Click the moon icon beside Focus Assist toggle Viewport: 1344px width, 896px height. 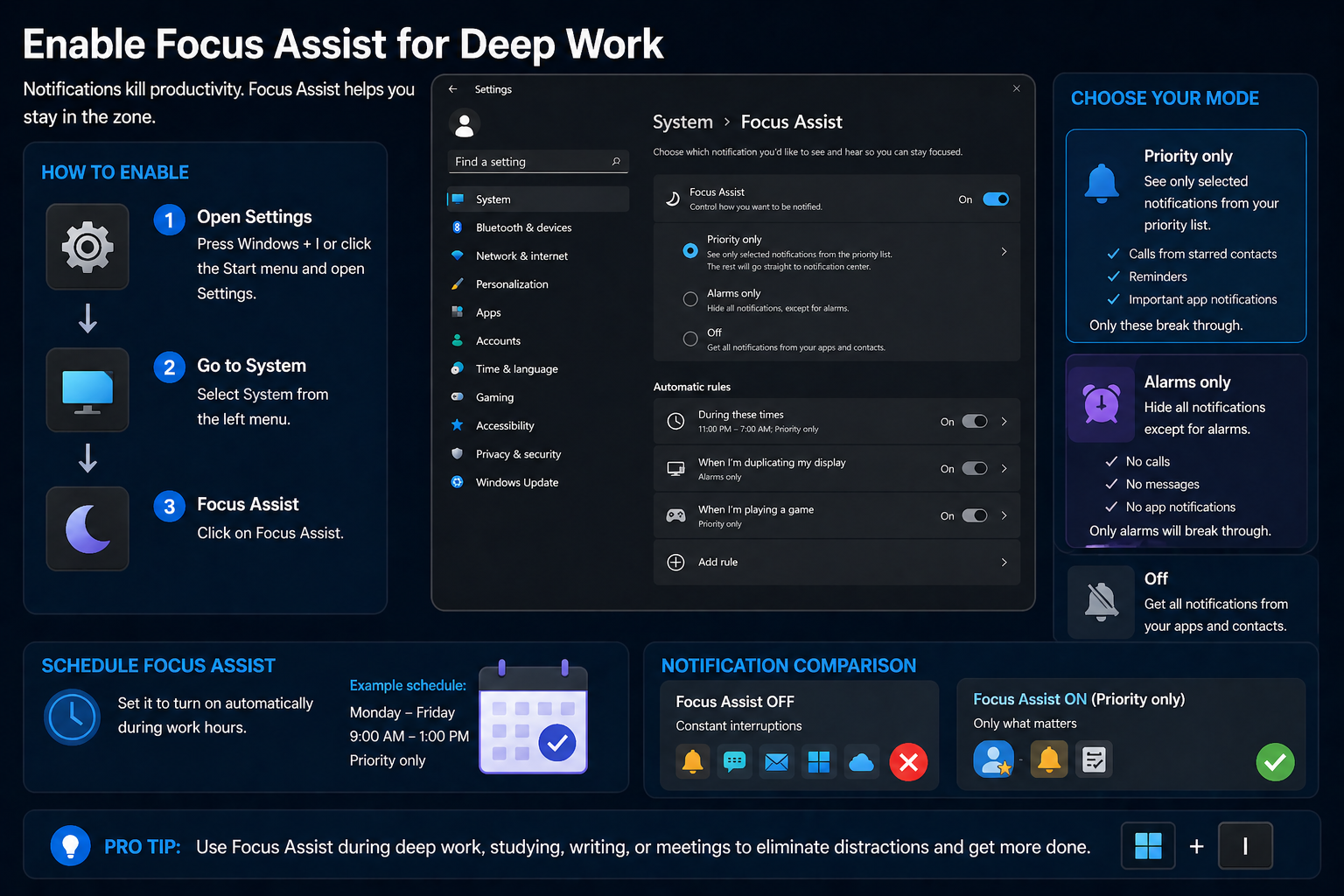coord(673,199)
